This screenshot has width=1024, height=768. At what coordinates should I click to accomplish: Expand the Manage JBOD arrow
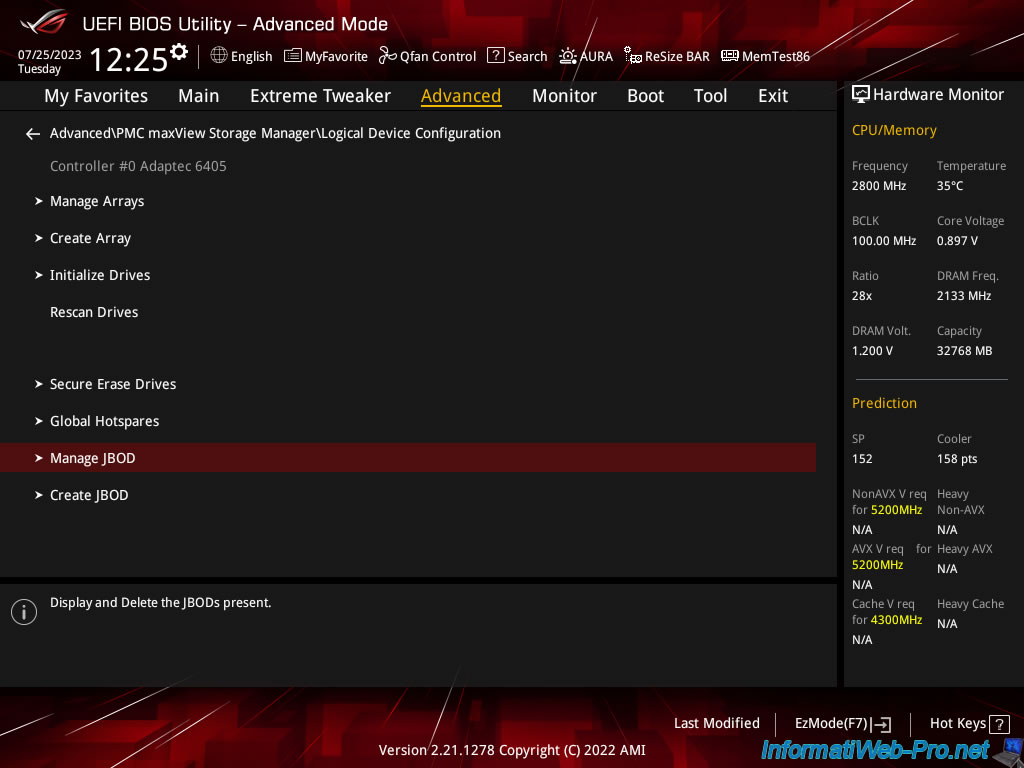coord(39,458)
